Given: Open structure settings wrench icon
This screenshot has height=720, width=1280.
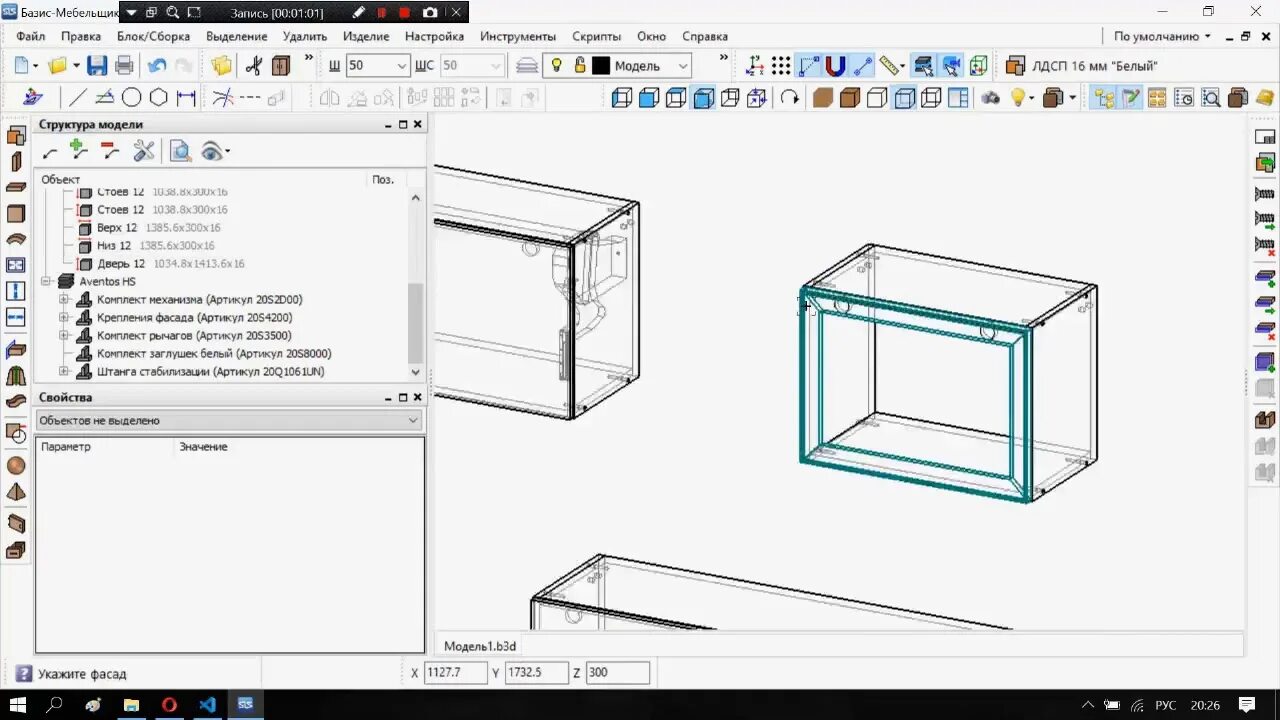Looking at the screenshot, I should 144,151.
